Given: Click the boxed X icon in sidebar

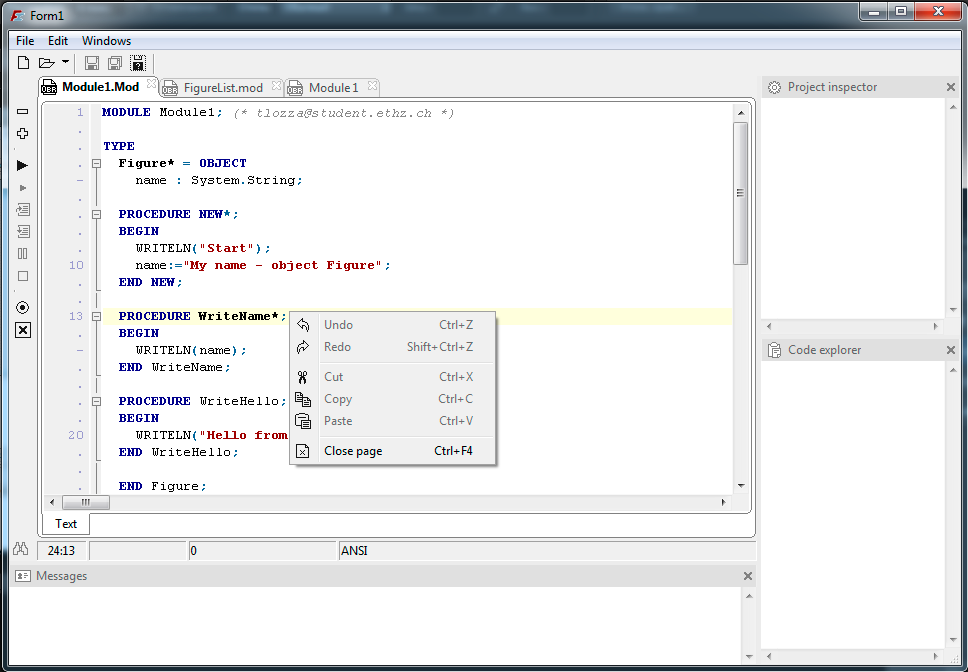Looking at the screenshot, I should 23,330.
